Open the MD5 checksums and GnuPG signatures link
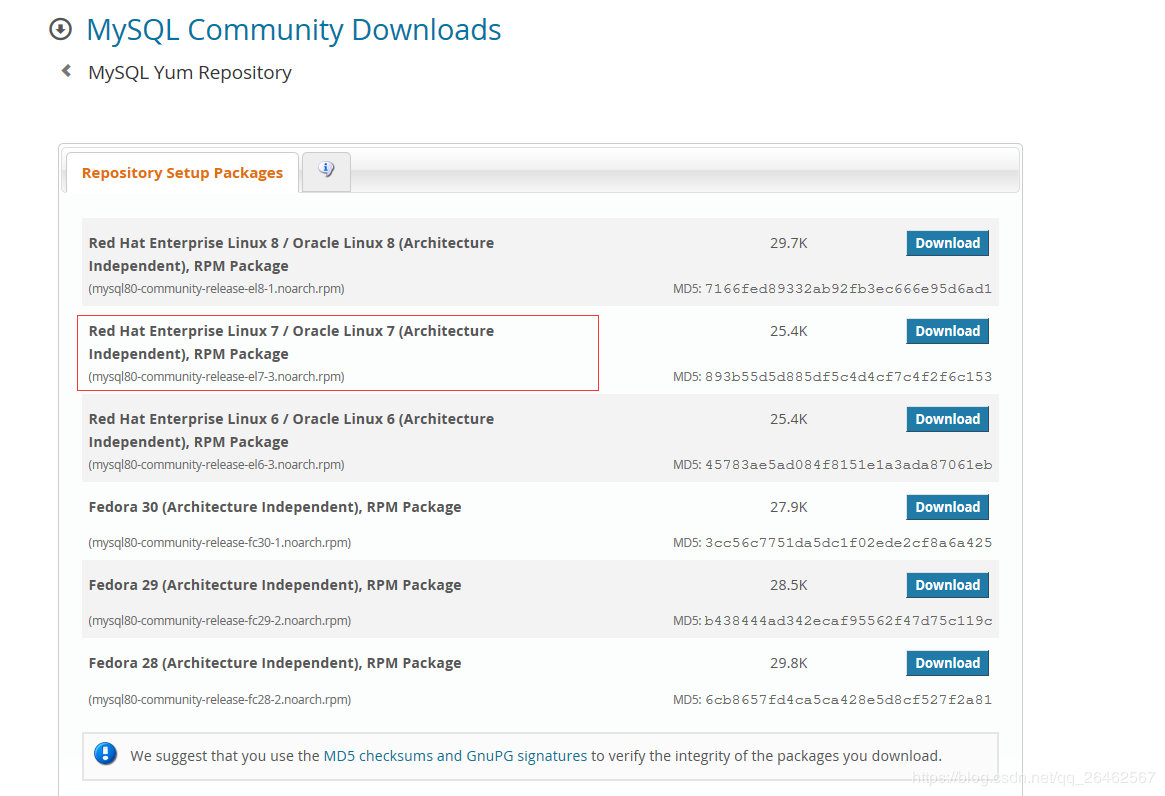Viewport: 1165px width, 796px height. (x=455, y=756)
